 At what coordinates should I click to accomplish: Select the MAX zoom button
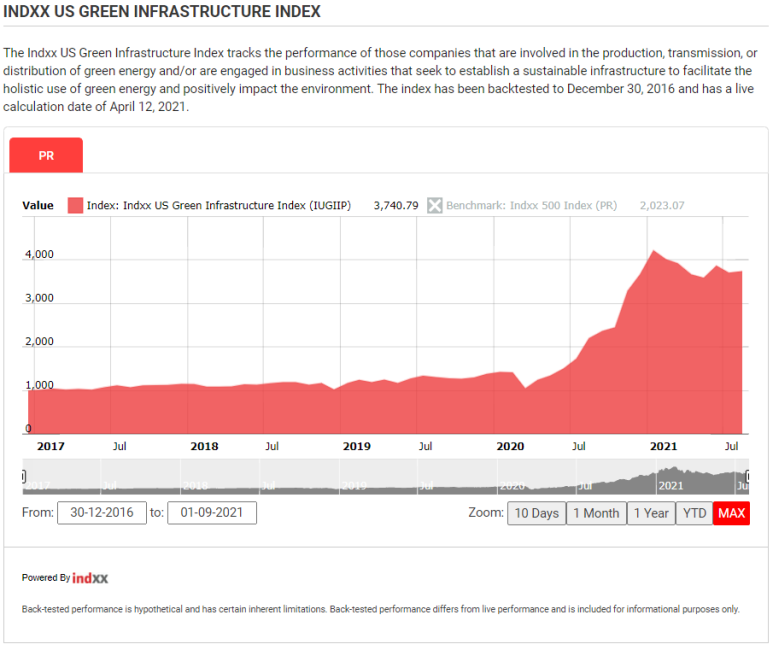click(731, 513)
